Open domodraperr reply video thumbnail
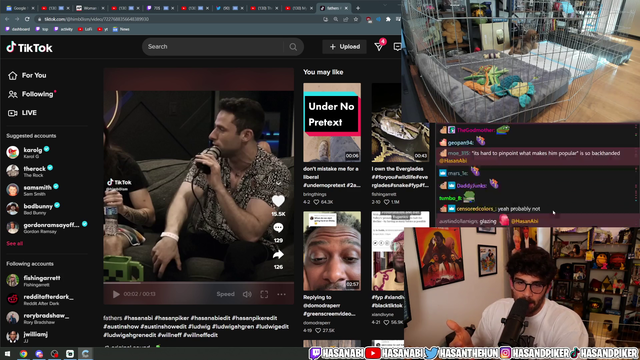This screenshot has width=640, height=360. [332, 251]
